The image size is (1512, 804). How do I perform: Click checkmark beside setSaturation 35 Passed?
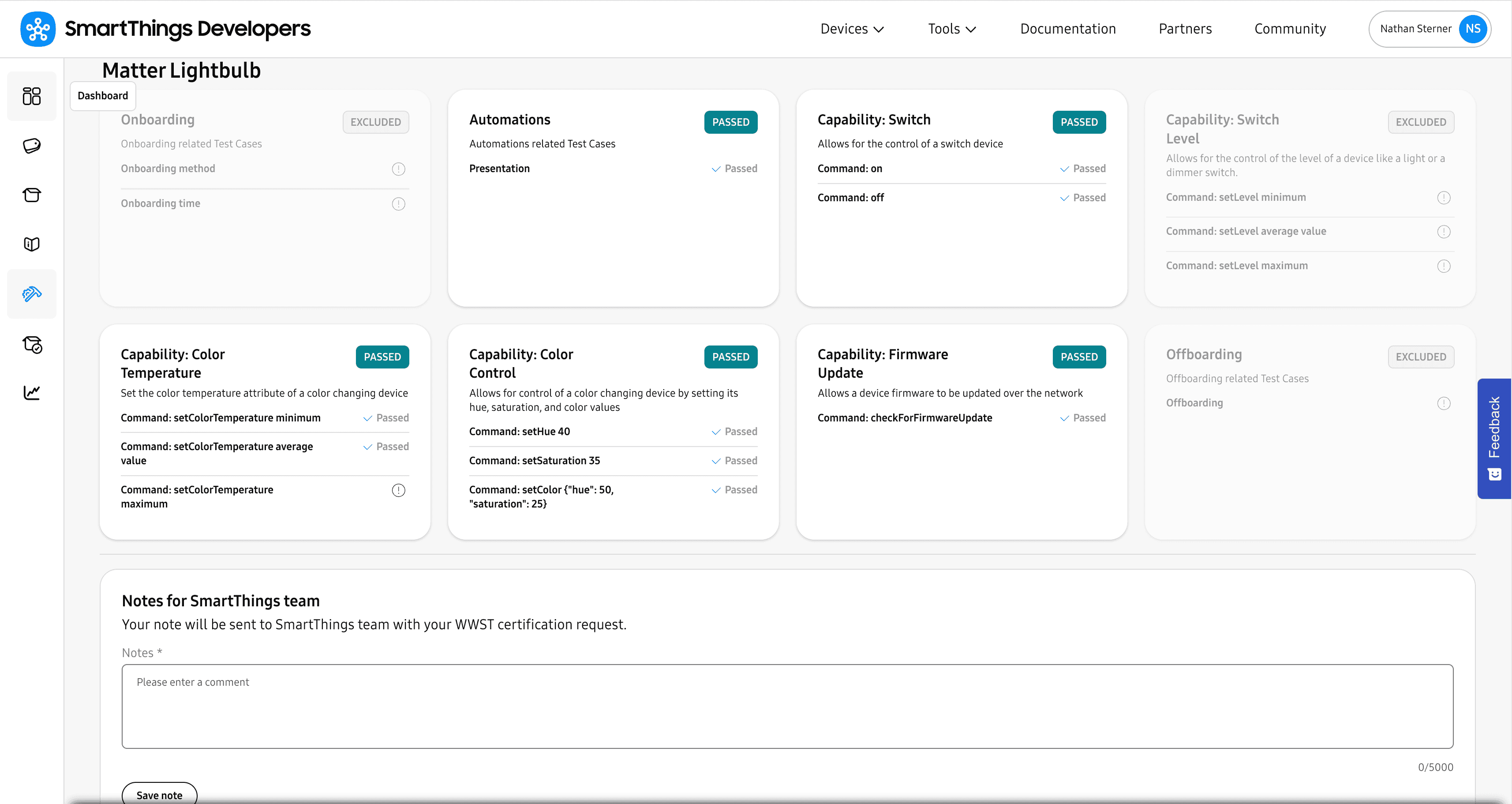tap(716, 462)
